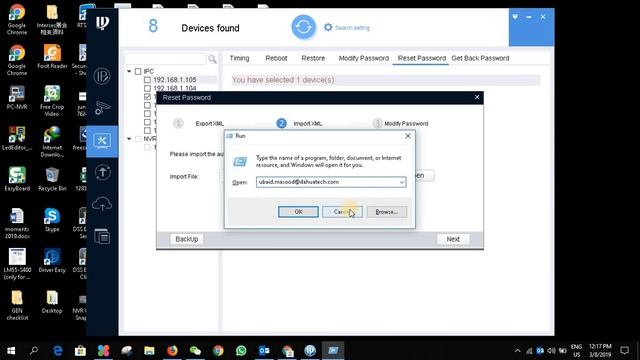
Task: Click Next in the Reset Password dialog
Action: [x=453, y=239]
